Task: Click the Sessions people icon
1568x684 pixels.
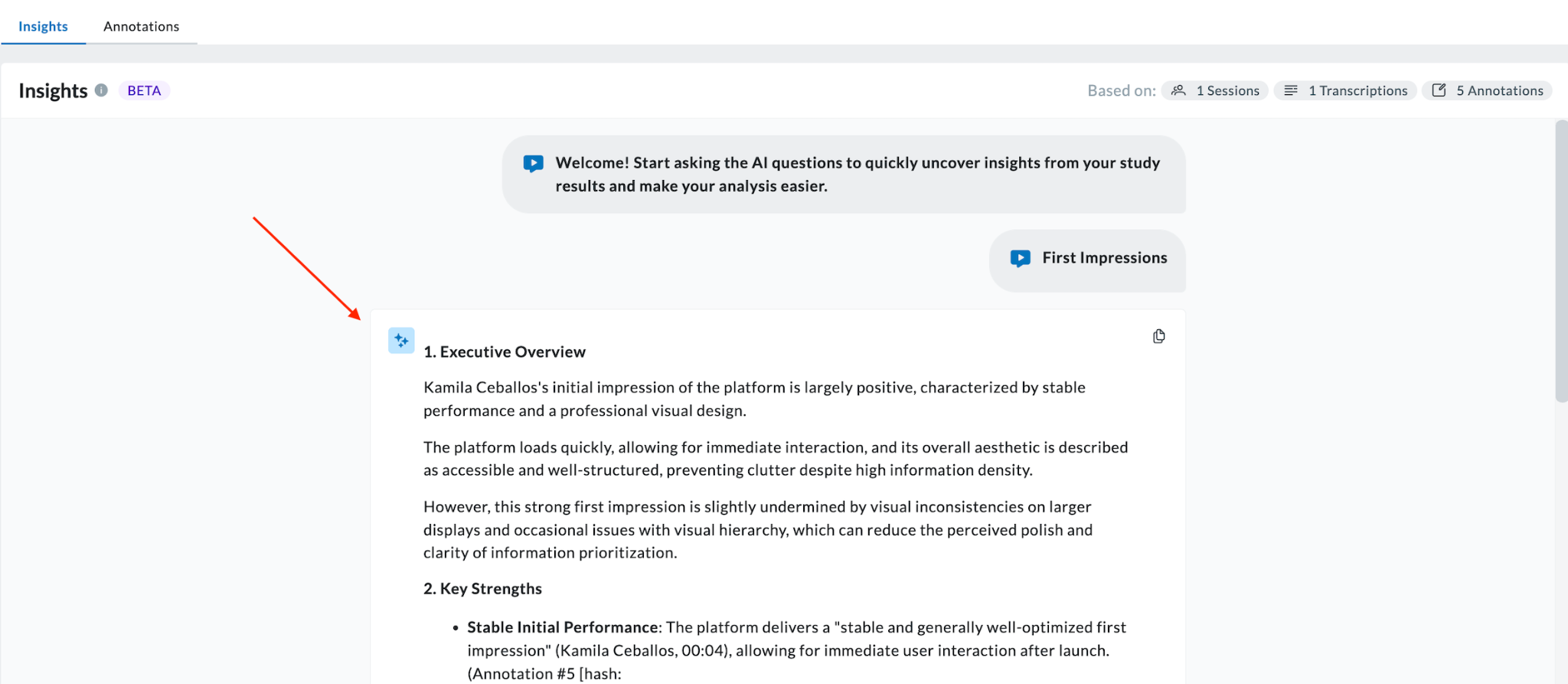Action: point(1179,90)
